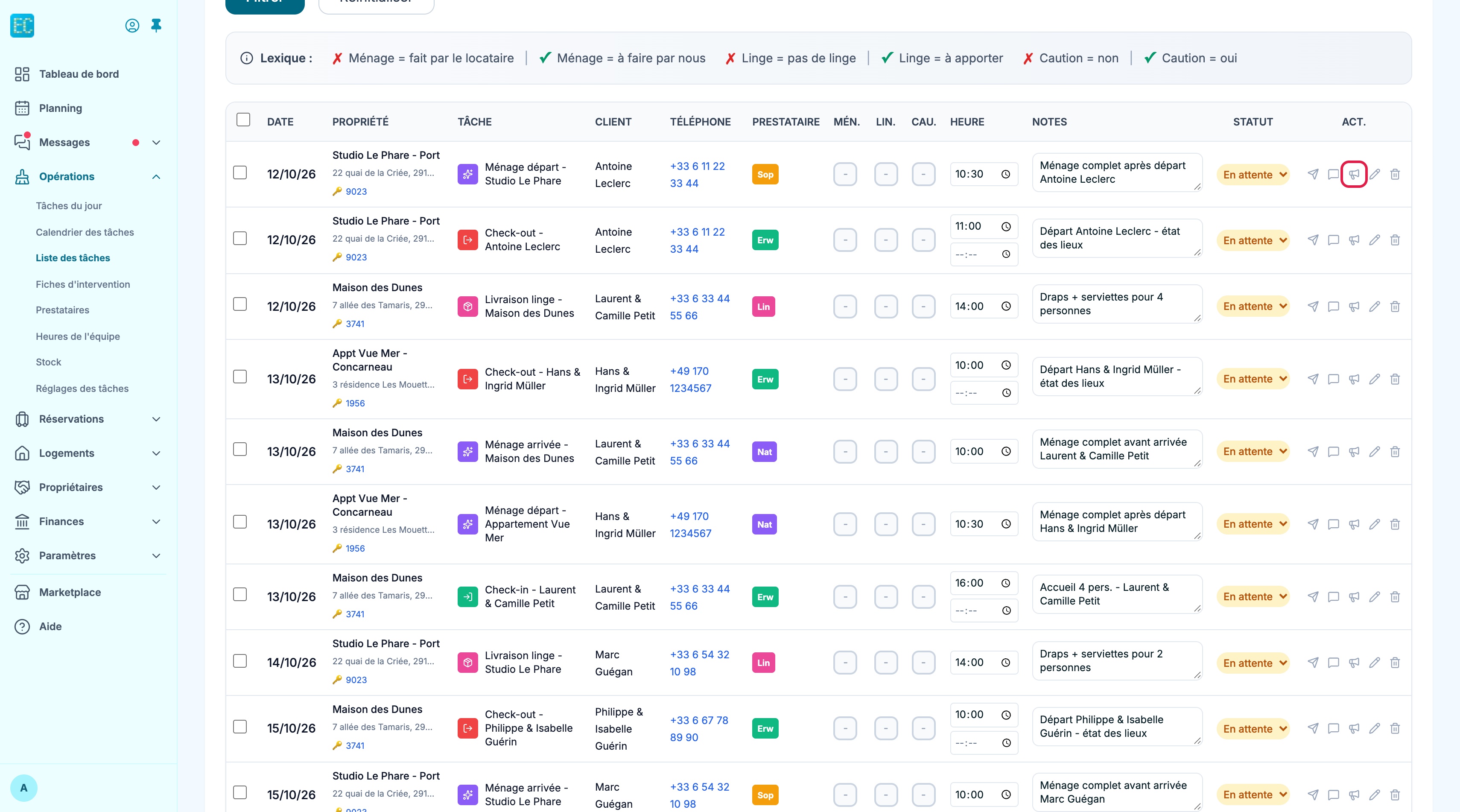Edit the Ménage arrivée Maison des Dunes task with pencil icon
1460x812 pixels.
(1375, 452)
